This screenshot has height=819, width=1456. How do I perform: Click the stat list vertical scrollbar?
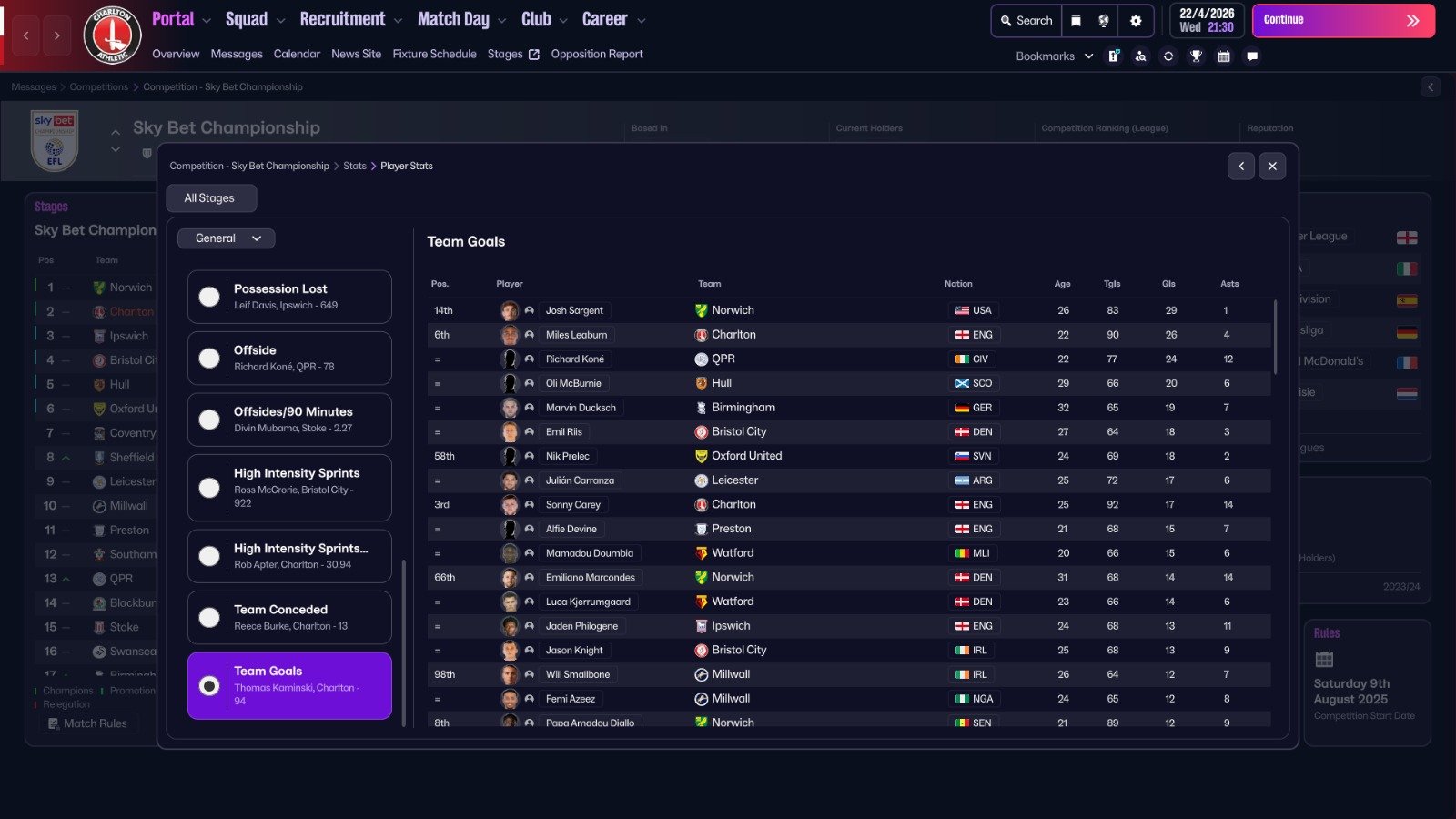[x=403, y=642]
